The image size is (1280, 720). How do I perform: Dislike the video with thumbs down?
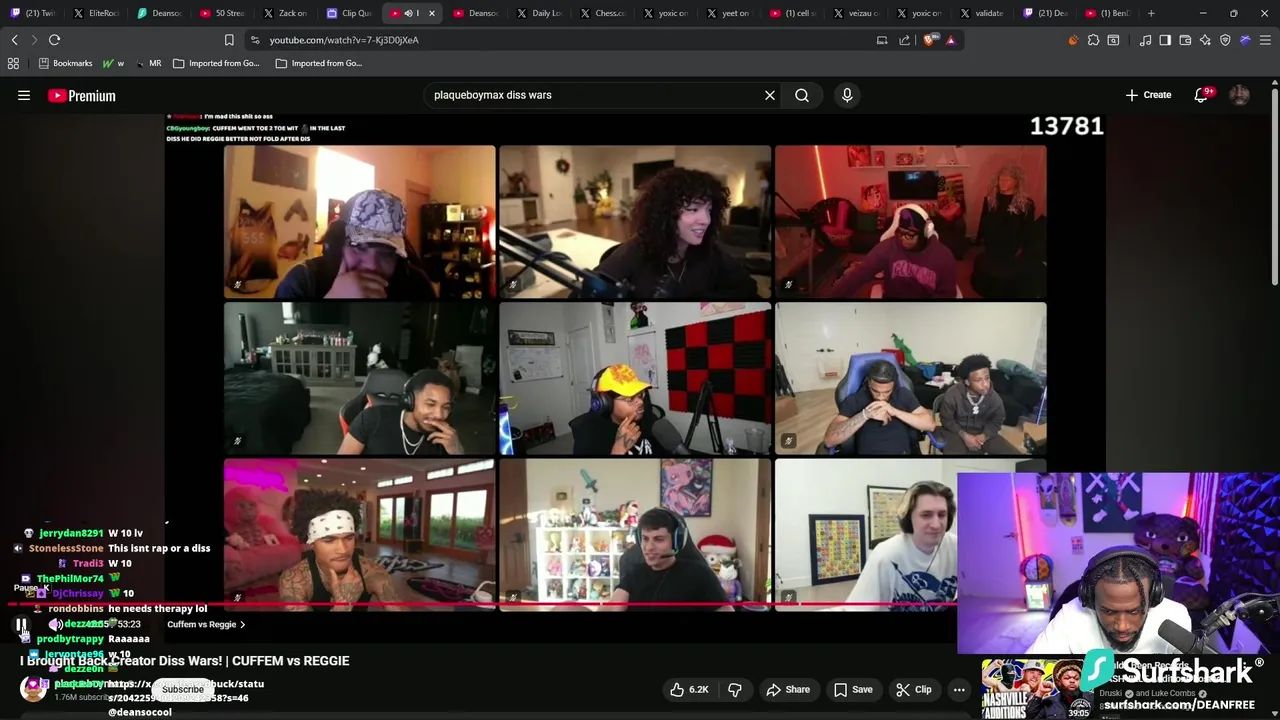coord(735,690)
